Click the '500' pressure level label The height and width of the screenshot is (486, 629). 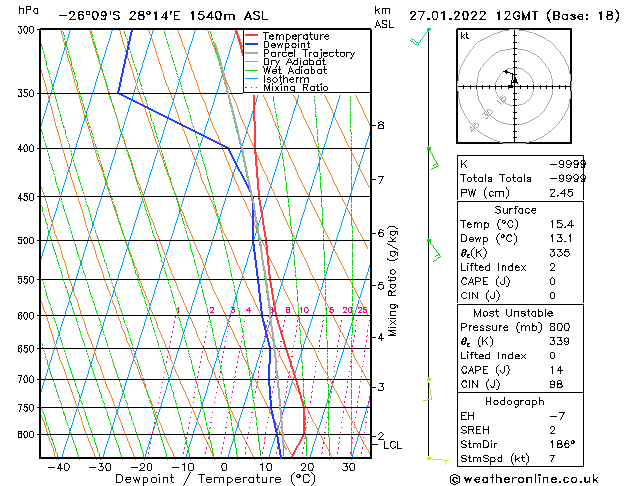click(28, 241)
